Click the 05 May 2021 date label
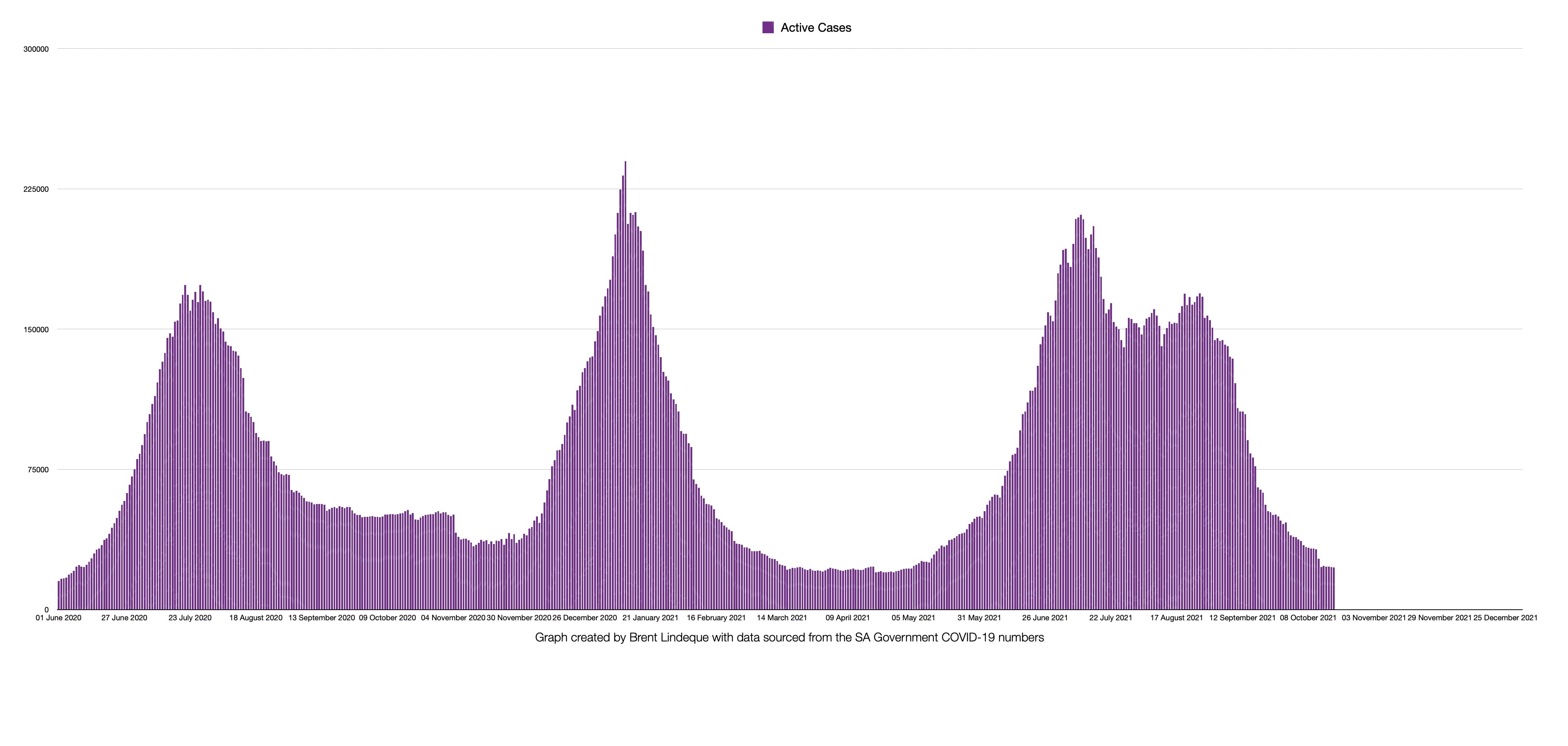The height and width of the screenshot is (746, 1568). tap(913, 618)
